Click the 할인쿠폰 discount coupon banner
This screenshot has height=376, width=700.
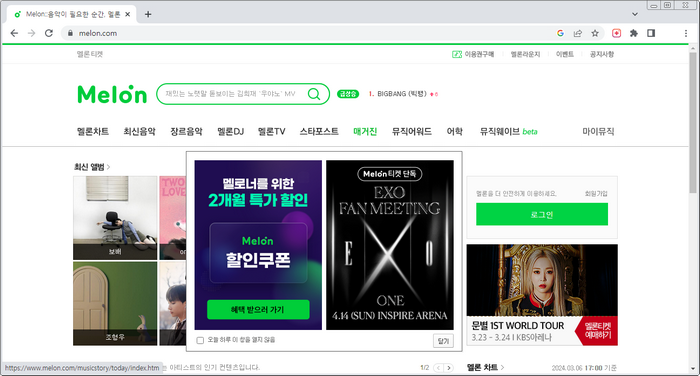tap(258, 253)
